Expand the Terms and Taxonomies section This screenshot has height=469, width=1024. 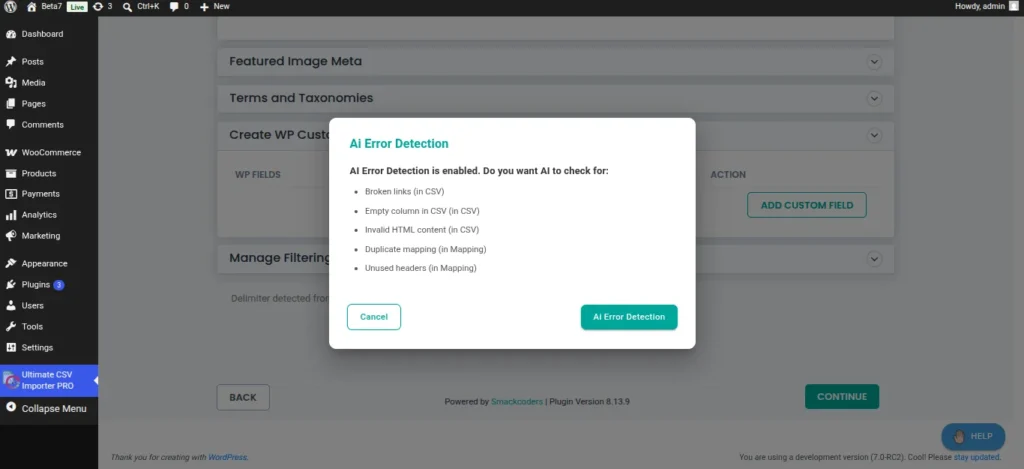click(x=874, y=99)
